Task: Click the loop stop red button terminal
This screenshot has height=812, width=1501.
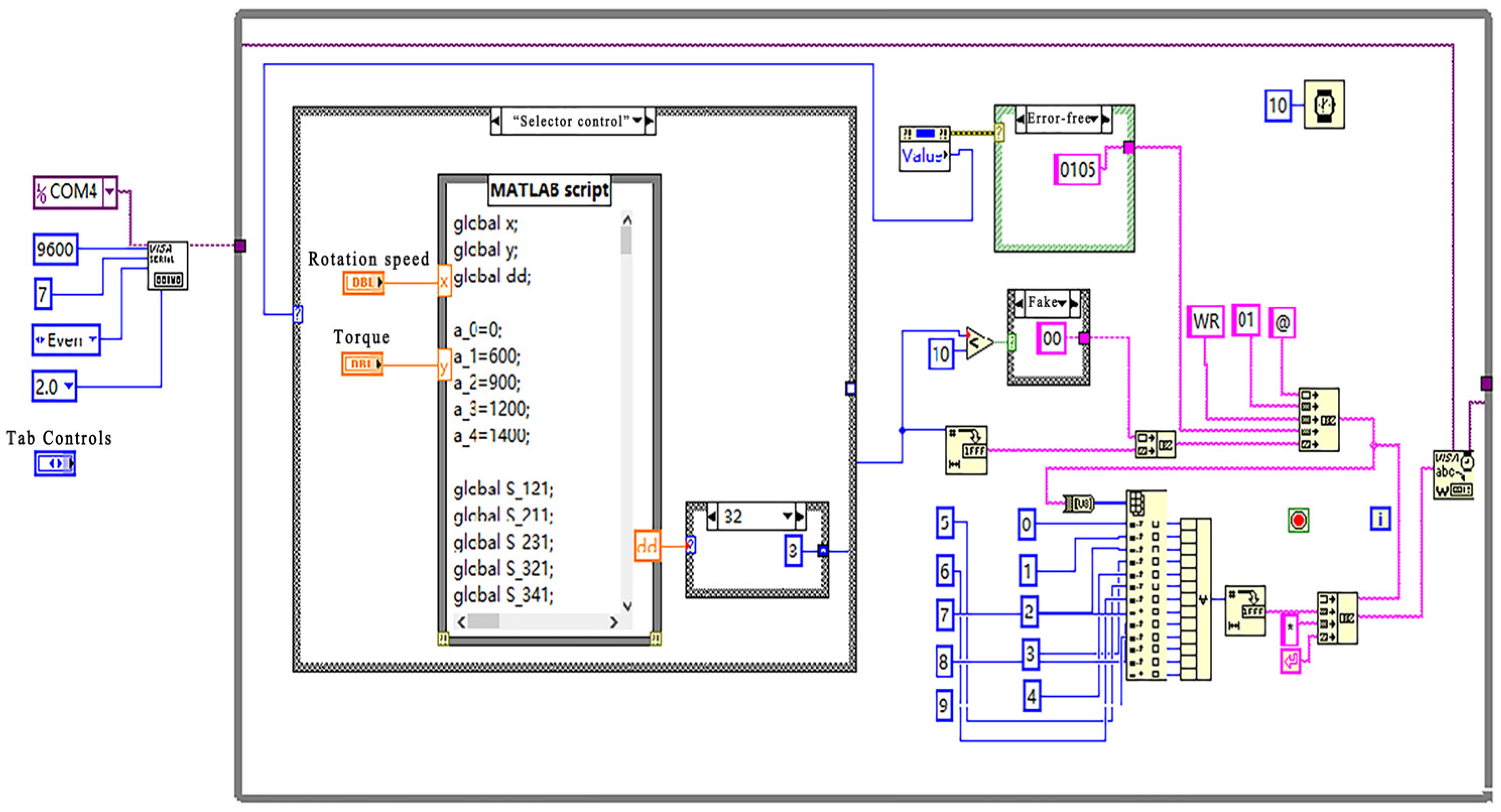Action: [1298, 520]
